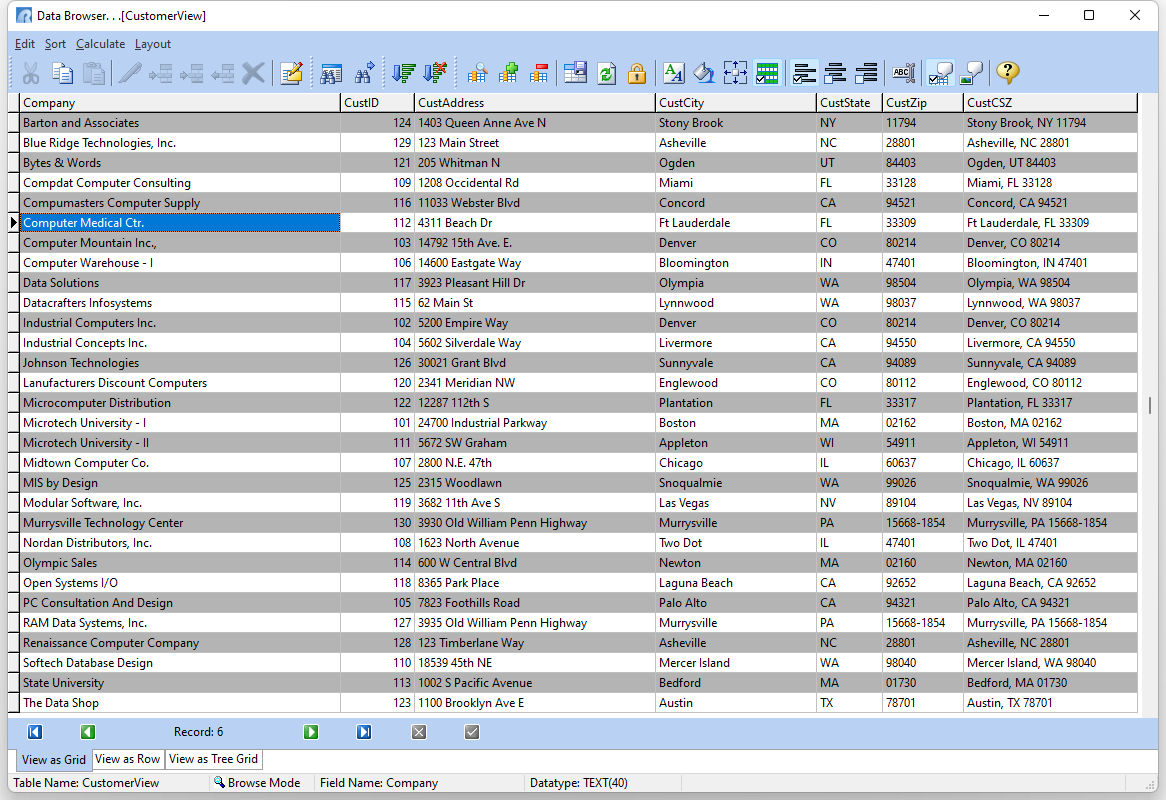Click the ABC column width icon
The width and height of the screenshot is (1166, 800).
point(904,73)
